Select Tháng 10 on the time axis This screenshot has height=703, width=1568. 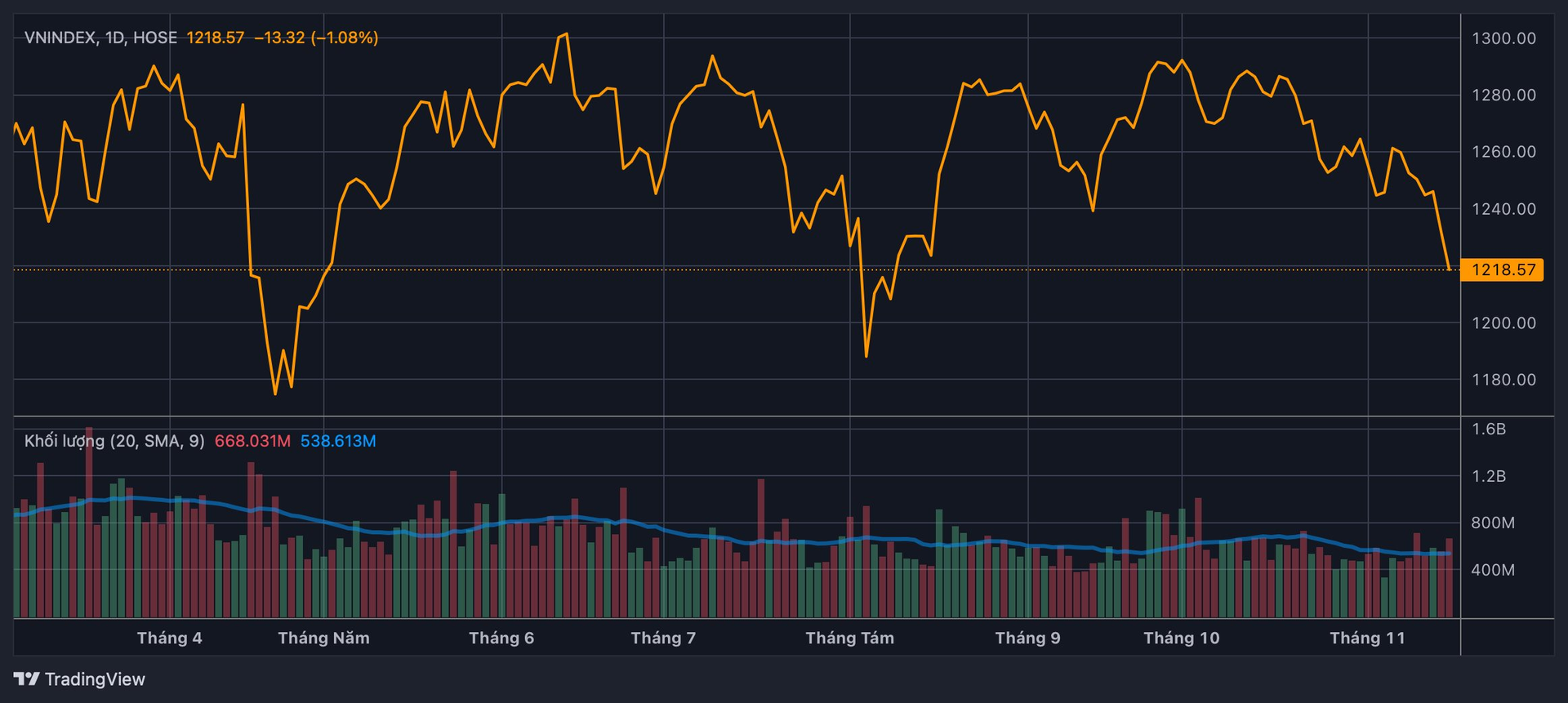[1181, 638]
